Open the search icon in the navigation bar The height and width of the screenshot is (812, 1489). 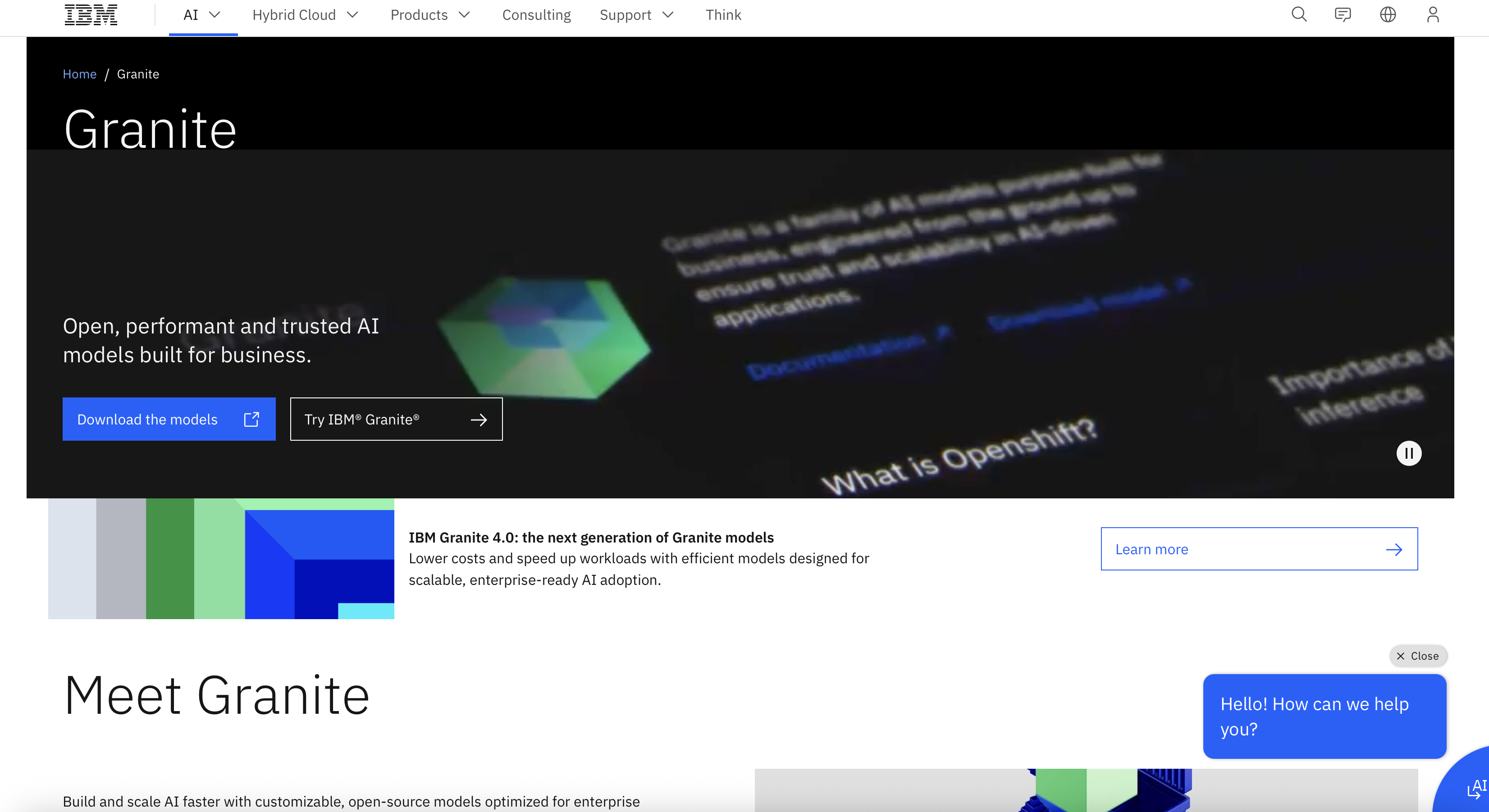pyautogui.click(x=1298, y=14)
